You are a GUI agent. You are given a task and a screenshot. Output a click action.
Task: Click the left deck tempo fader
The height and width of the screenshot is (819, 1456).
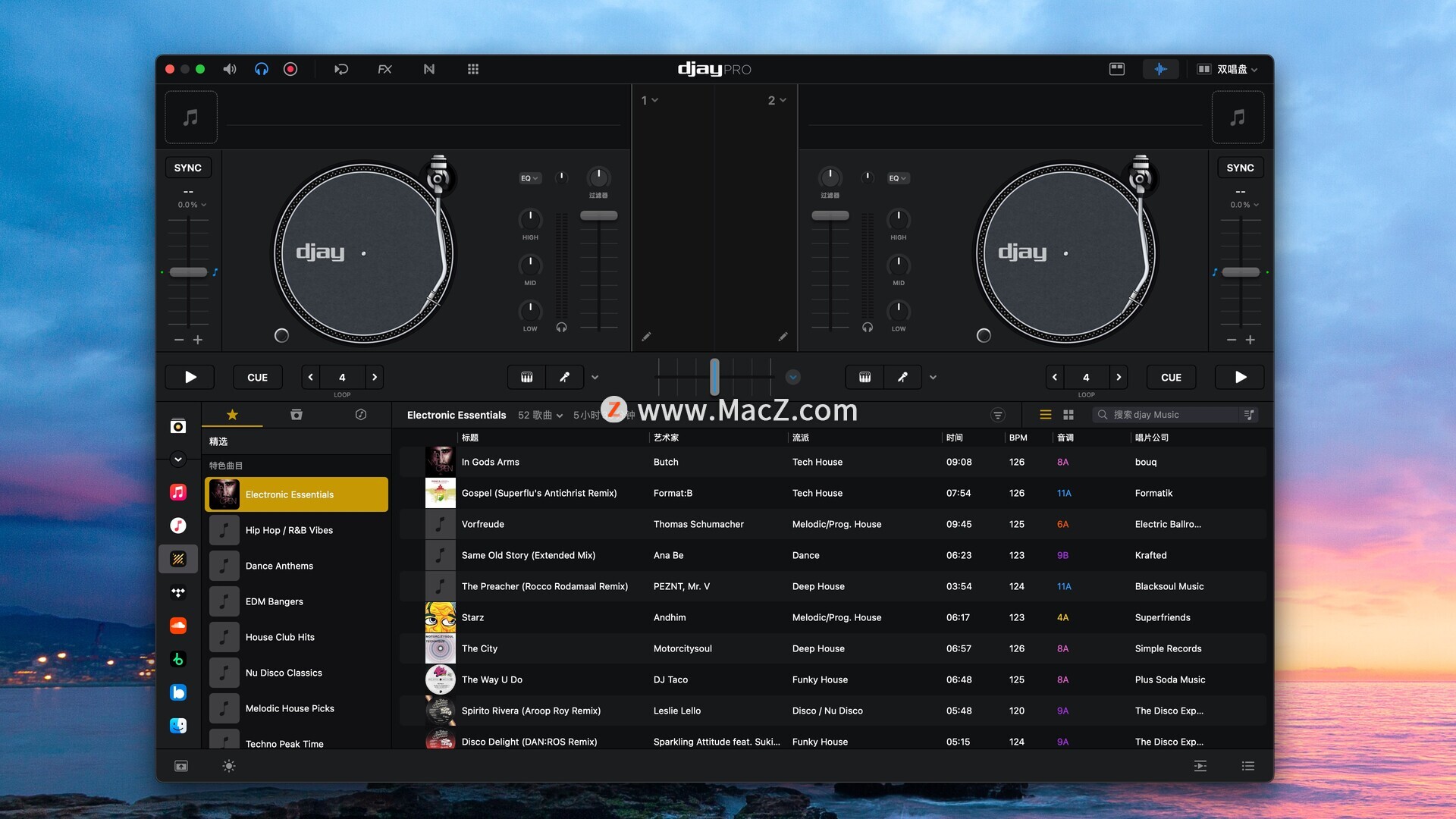coord(188,272)
